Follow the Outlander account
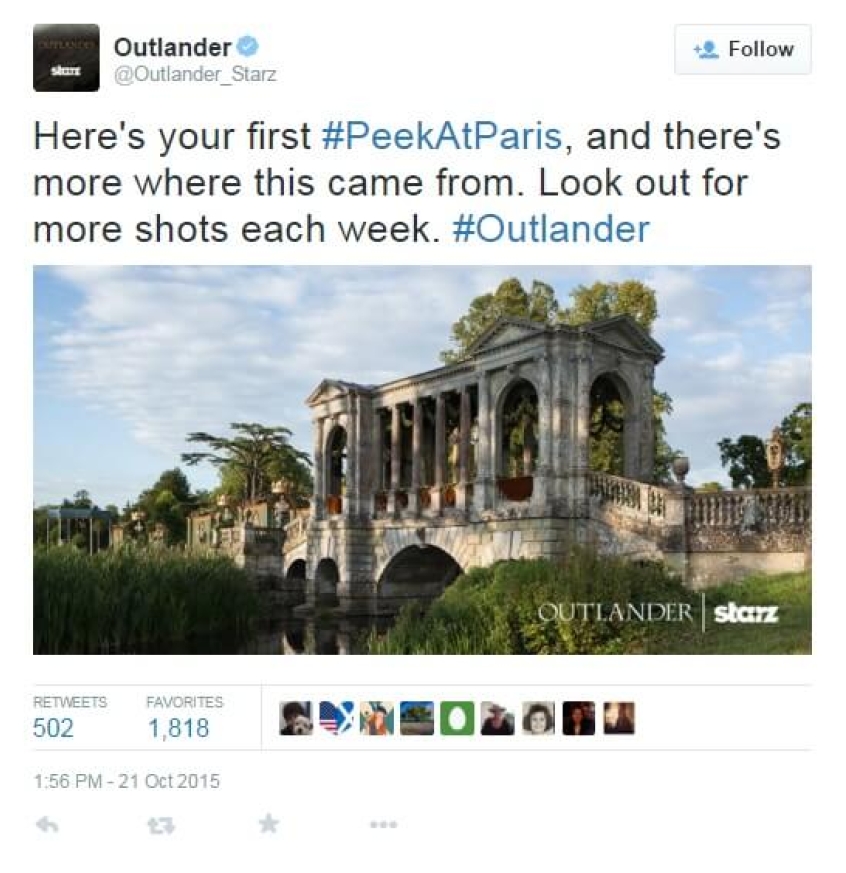Screen dimensions: 846x873 coord(743,49)
